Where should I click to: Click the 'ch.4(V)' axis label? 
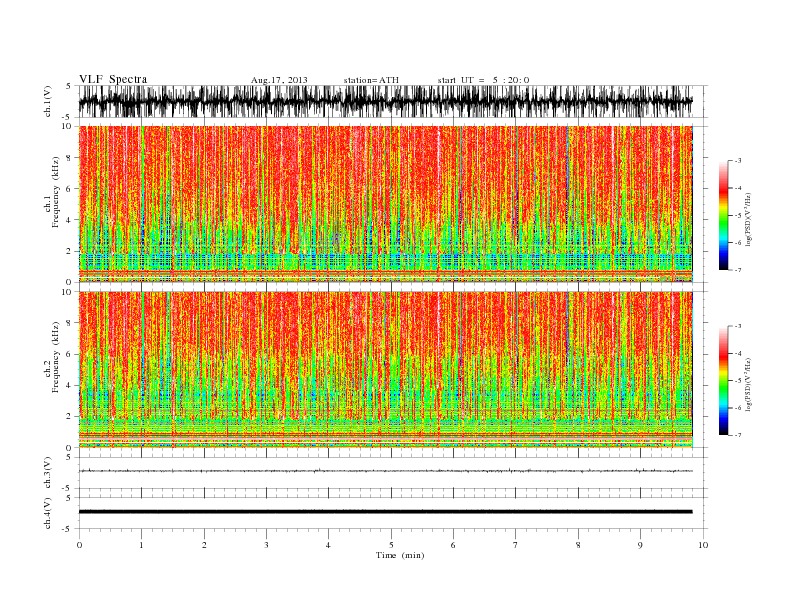pyautogui.click(x=48, y=513)
